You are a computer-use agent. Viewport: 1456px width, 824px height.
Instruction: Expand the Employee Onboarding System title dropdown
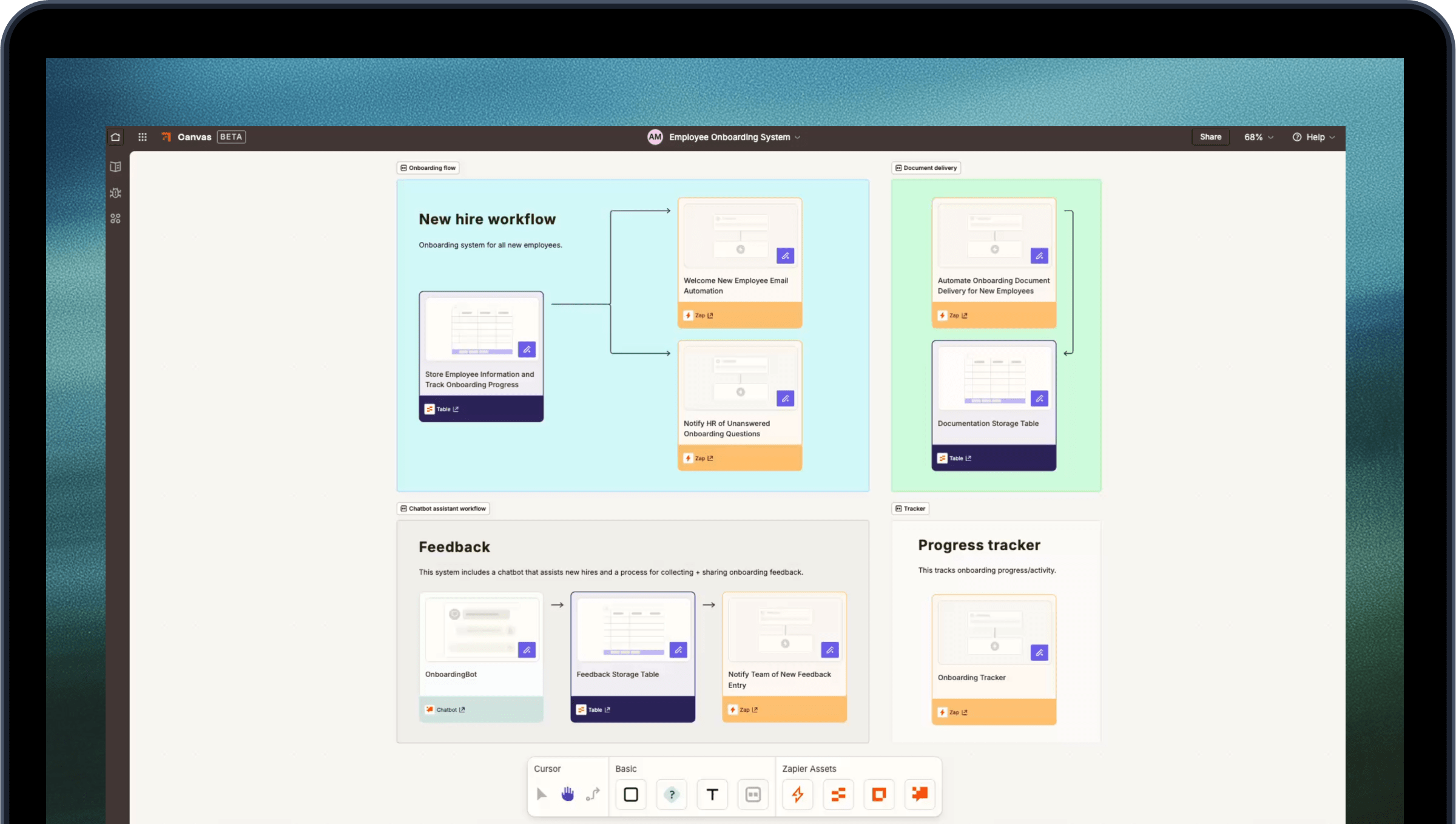point(798,137)
